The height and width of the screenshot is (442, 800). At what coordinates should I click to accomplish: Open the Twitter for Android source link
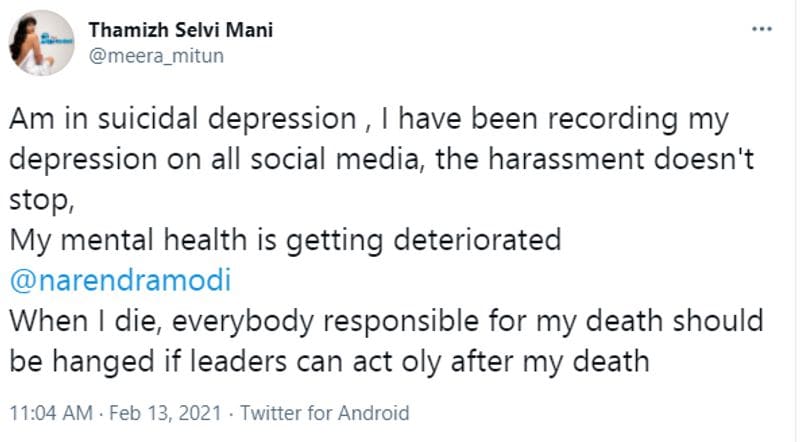click(324, 413)
